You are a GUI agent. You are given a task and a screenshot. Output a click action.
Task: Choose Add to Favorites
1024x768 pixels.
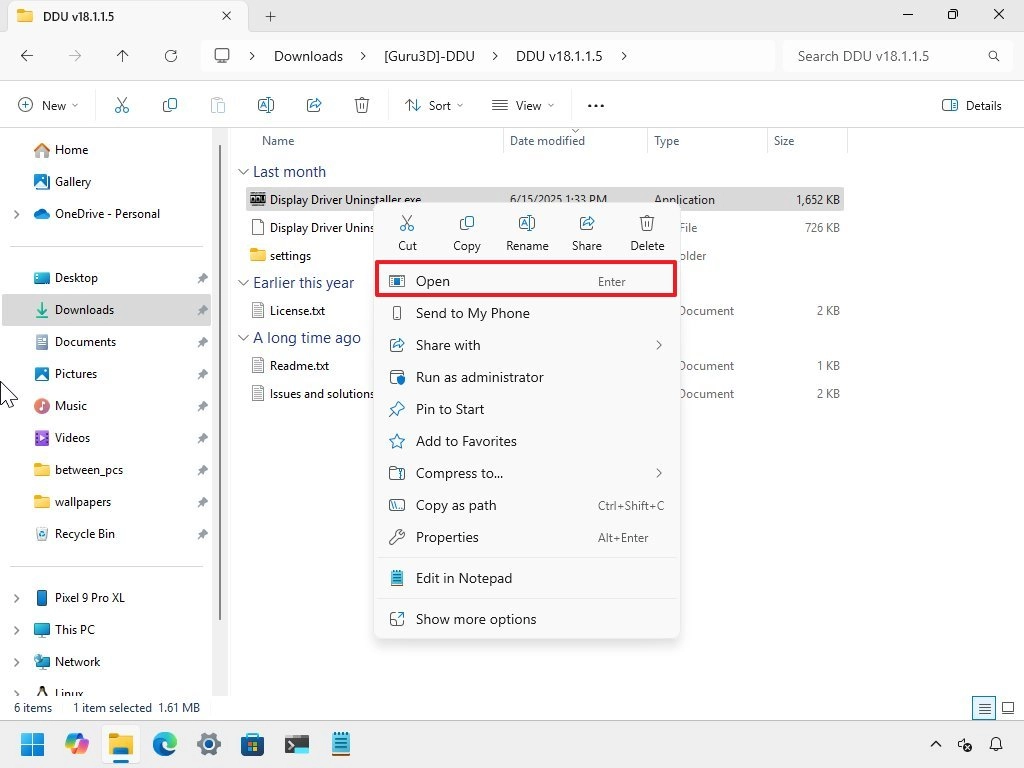526,441
